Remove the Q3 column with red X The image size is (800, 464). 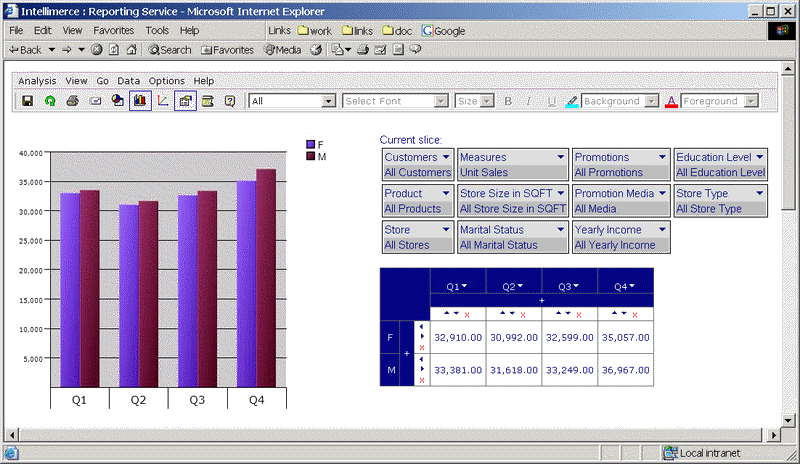click(579, 315)
